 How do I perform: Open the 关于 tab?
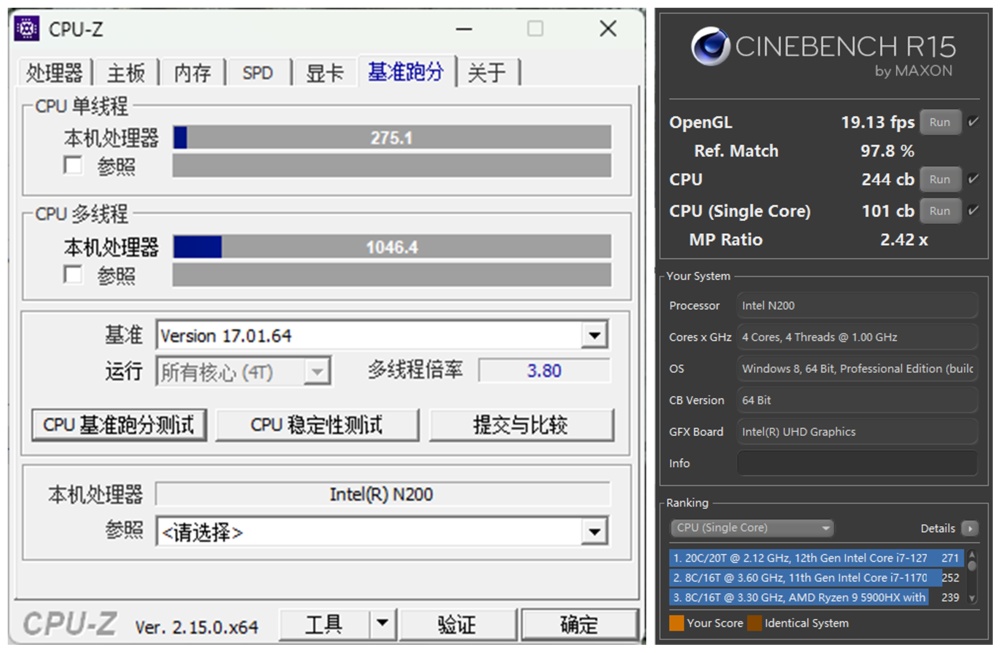[487, 73]
